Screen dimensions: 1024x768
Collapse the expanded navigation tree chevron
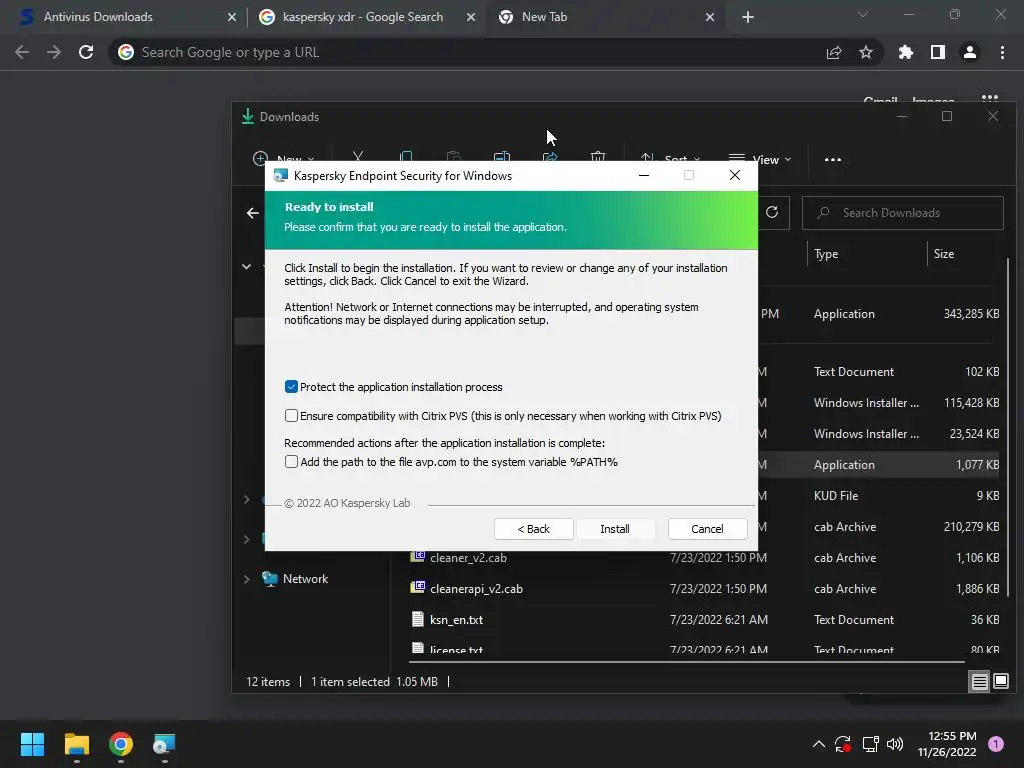[246, 266]
